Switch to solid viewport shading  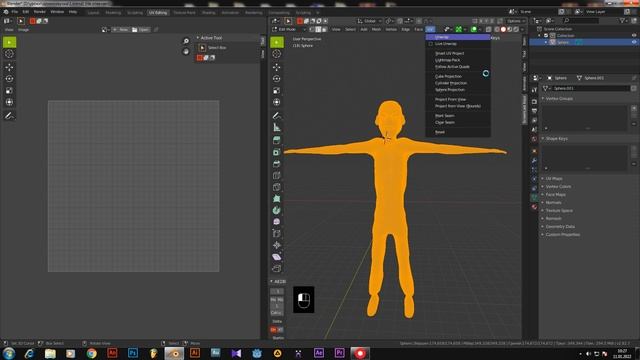tap(503, 29)
